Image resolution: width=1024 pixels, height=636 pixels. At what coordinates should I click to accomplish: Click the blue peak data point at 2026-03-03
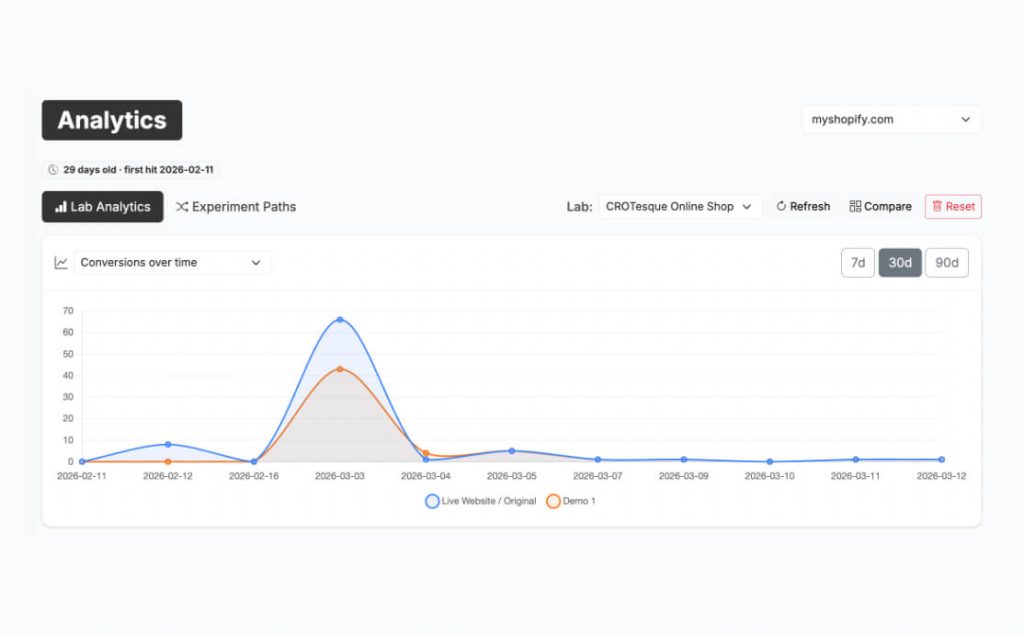coord(340,320)
